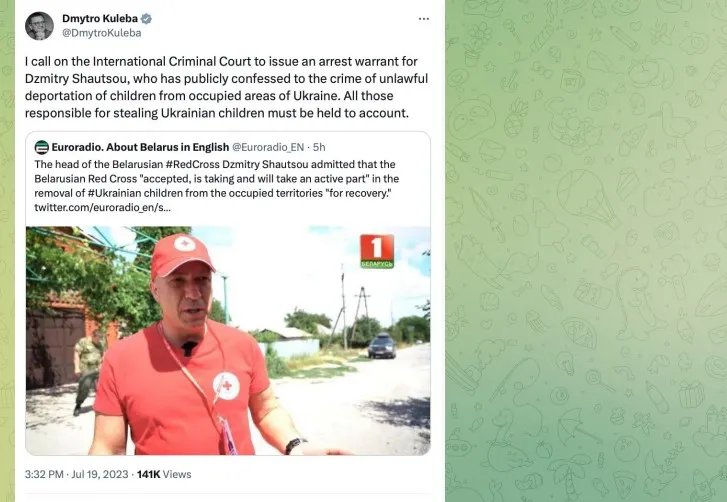Screen dimensions: 727x502
Task: Open the quoted tweet video thumbnail
Action: point(228,341)
